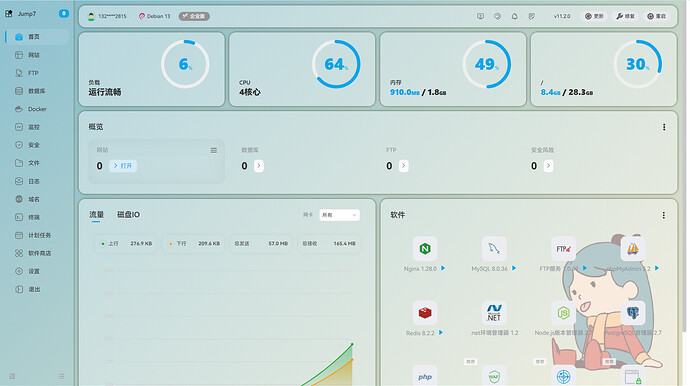
Task: Click the arrow beside the 数据库 count
Action: [259, 166]
